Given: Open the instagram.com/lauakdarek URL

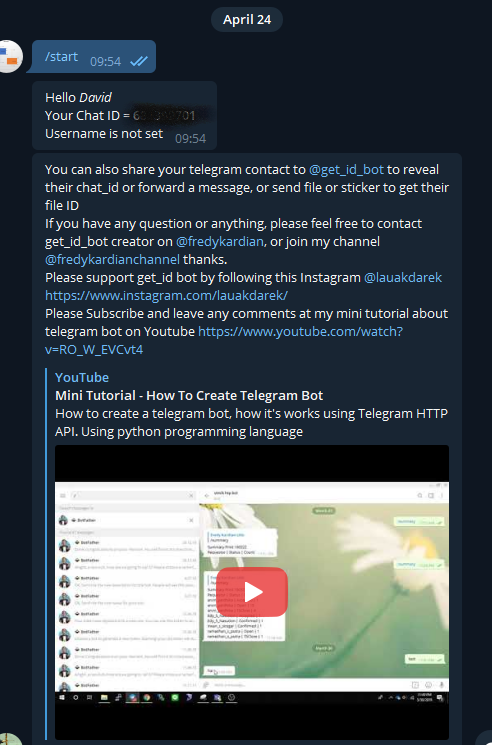Looking at the screenshot, I should point(166,296).
